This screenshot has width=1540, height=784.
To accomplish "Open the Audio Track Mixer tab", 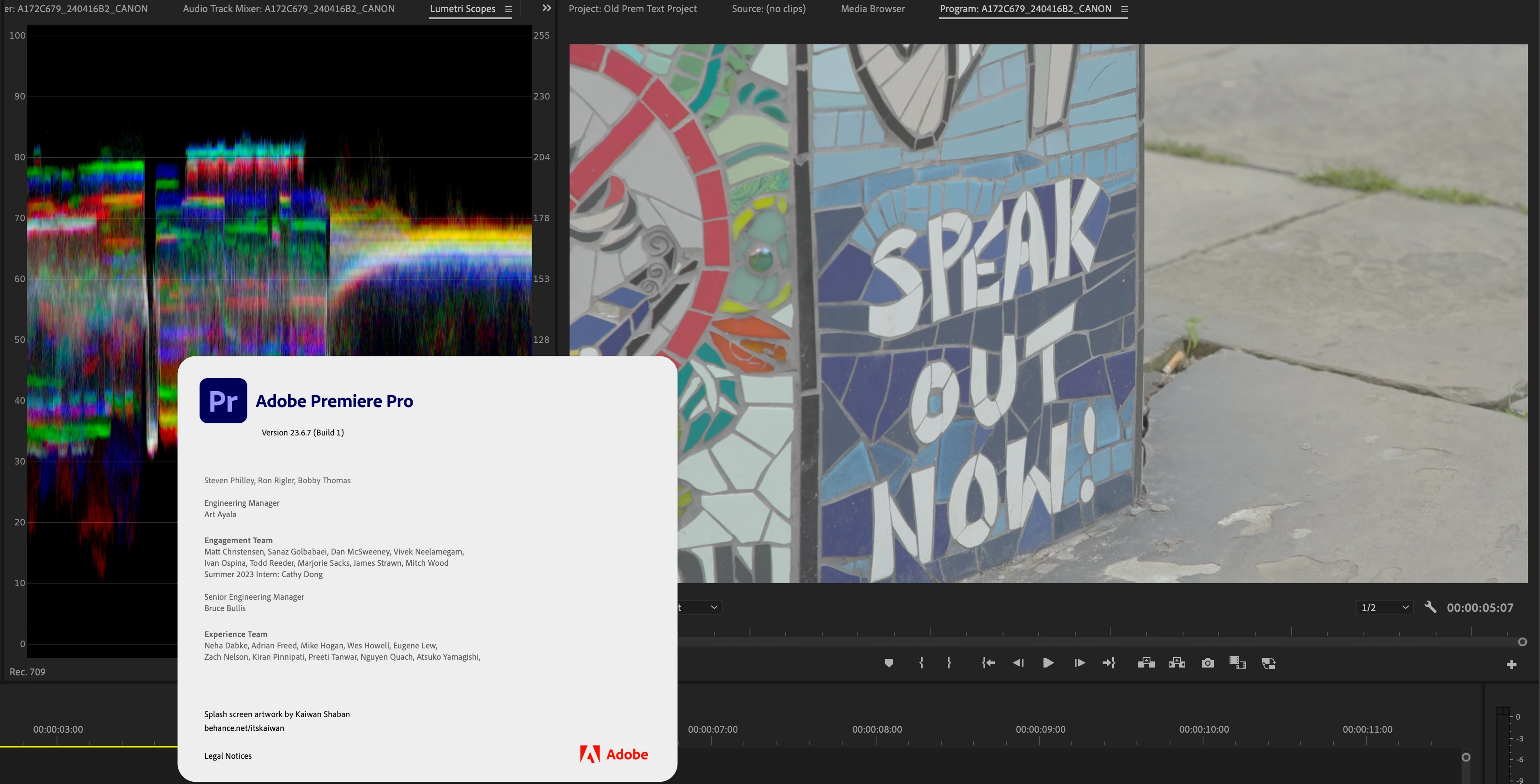I will [288, 9].
